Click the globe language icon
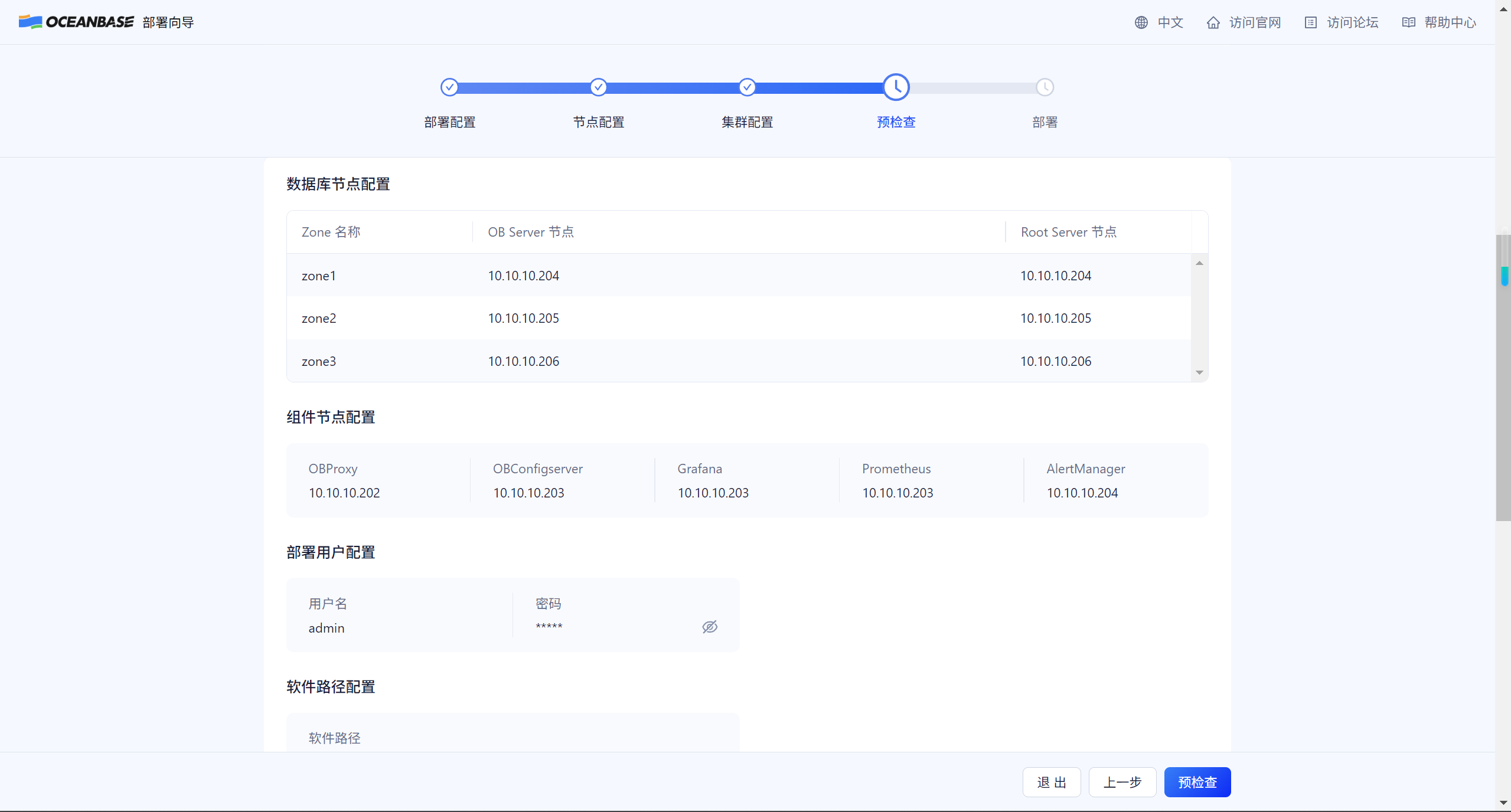Image resolution: width=1511 pixels, height=812 pixels. point(1141,22)
